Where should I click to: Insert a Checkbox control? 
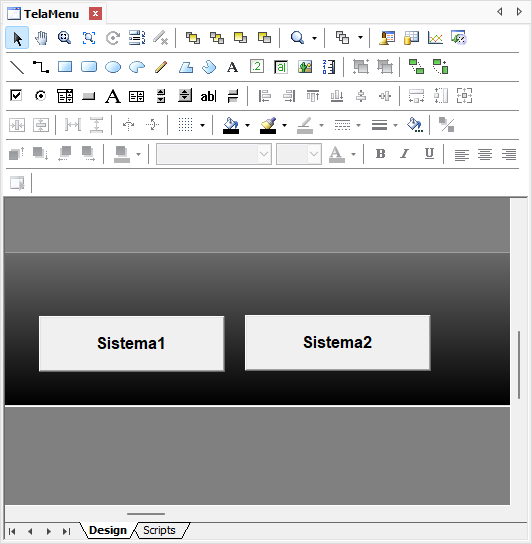click(16, 95)
